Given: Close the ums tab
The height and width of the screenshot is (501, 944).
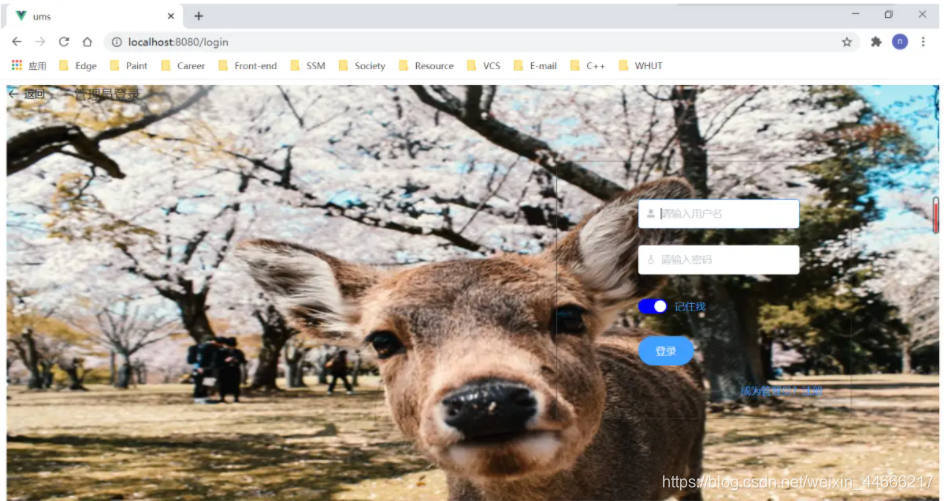Looking at the screenshot, I should [x=170, y=16].
